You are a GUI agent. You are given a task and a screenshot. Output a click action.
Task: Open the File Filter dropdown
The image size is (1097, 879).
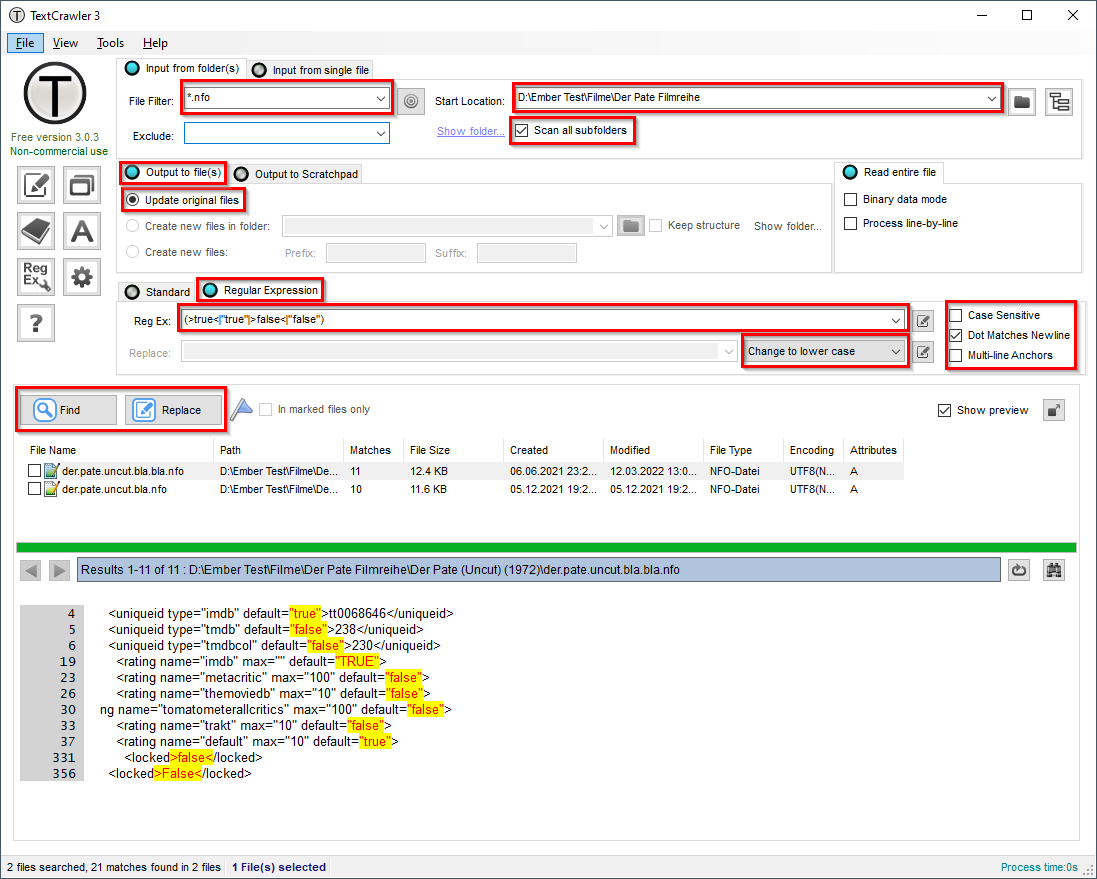381,98
